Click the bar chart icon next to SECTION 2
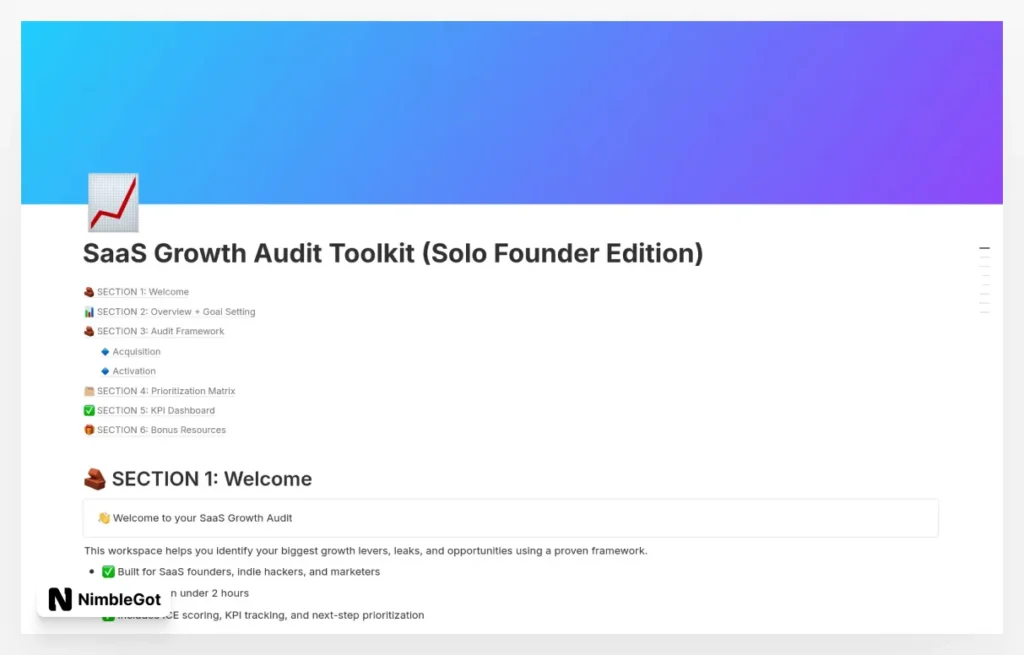 [x=89, y=312]
